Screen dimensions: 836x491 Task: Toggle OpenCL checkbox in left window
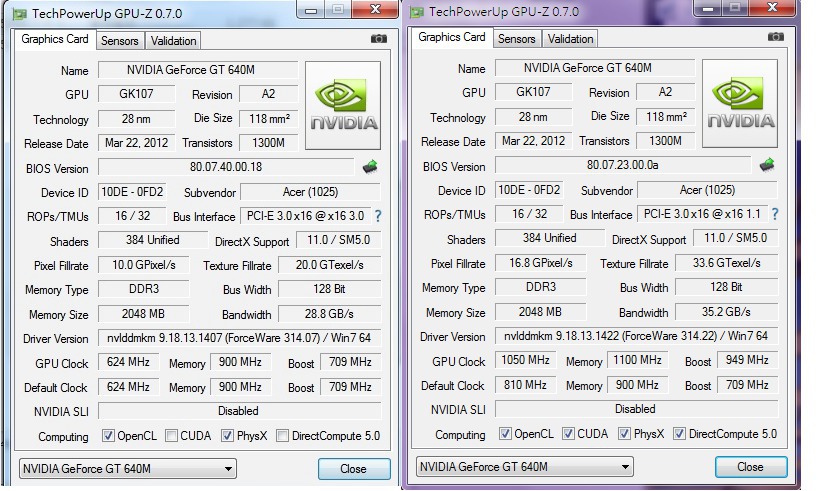(108, 436)
